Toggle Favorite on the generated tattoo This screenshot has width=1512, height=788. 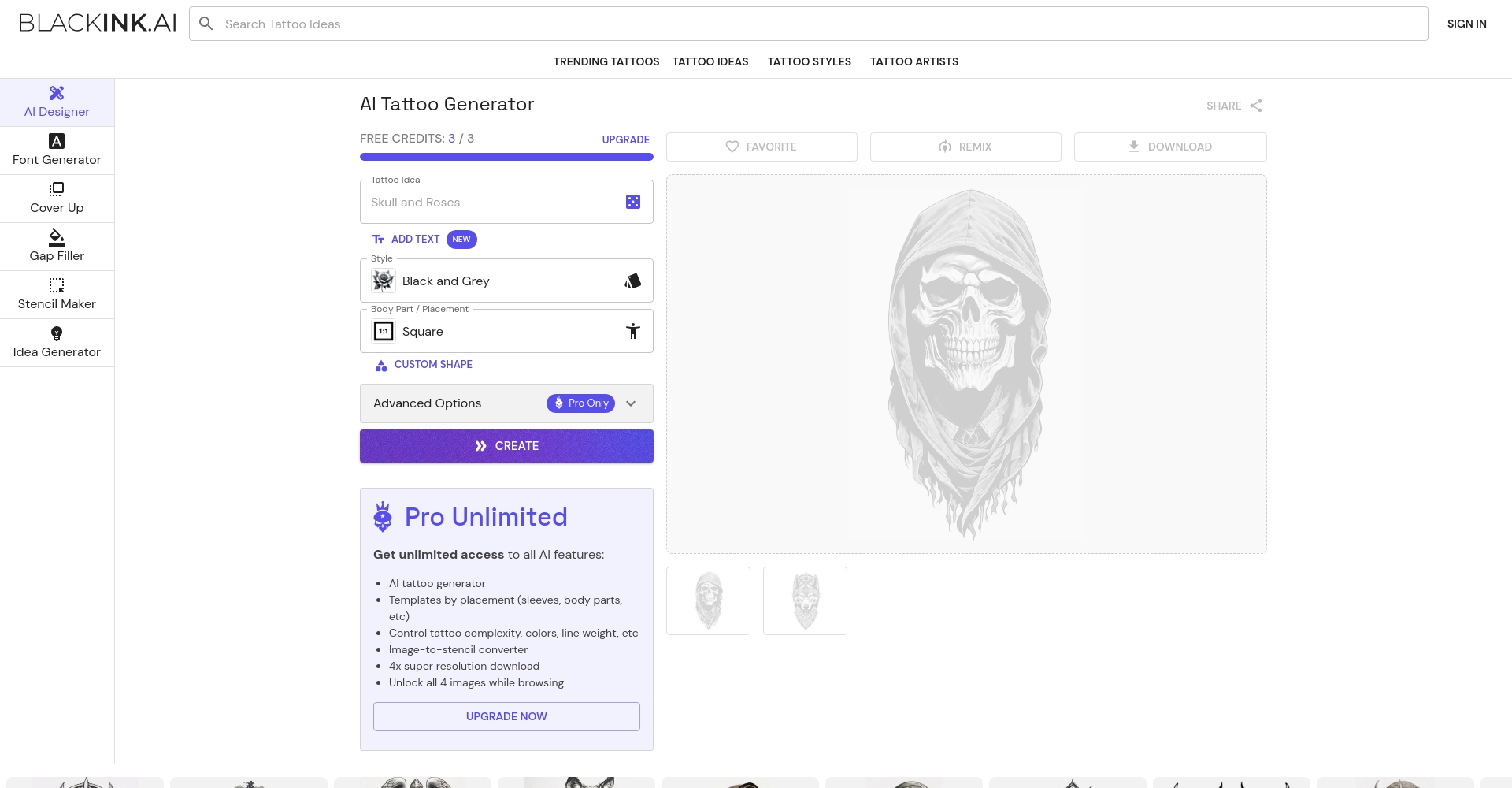pyautogui.click(x=761, y=147)
